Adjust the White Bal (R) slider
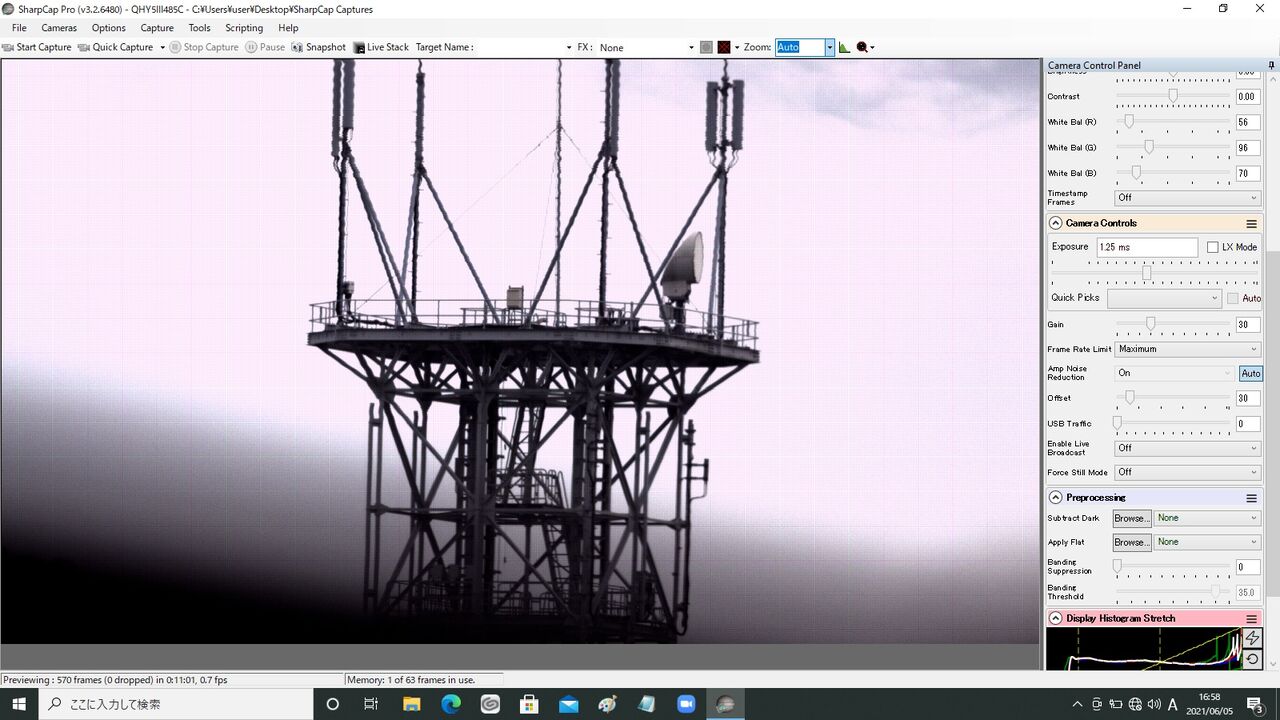This screenshot has height=720, width=1280. [1173, 122]
